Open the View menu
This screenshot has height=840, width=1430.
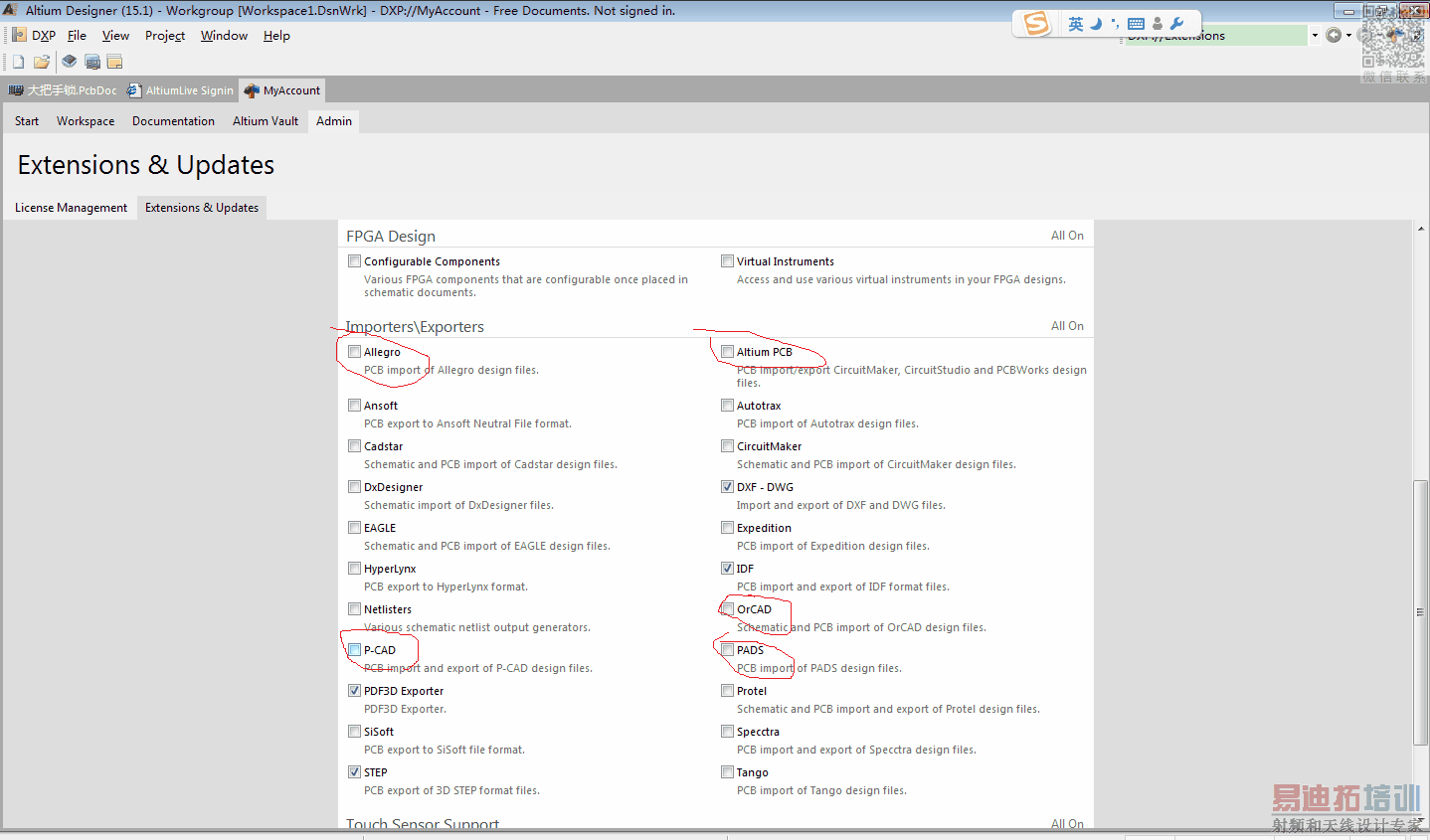click(115, 36)
